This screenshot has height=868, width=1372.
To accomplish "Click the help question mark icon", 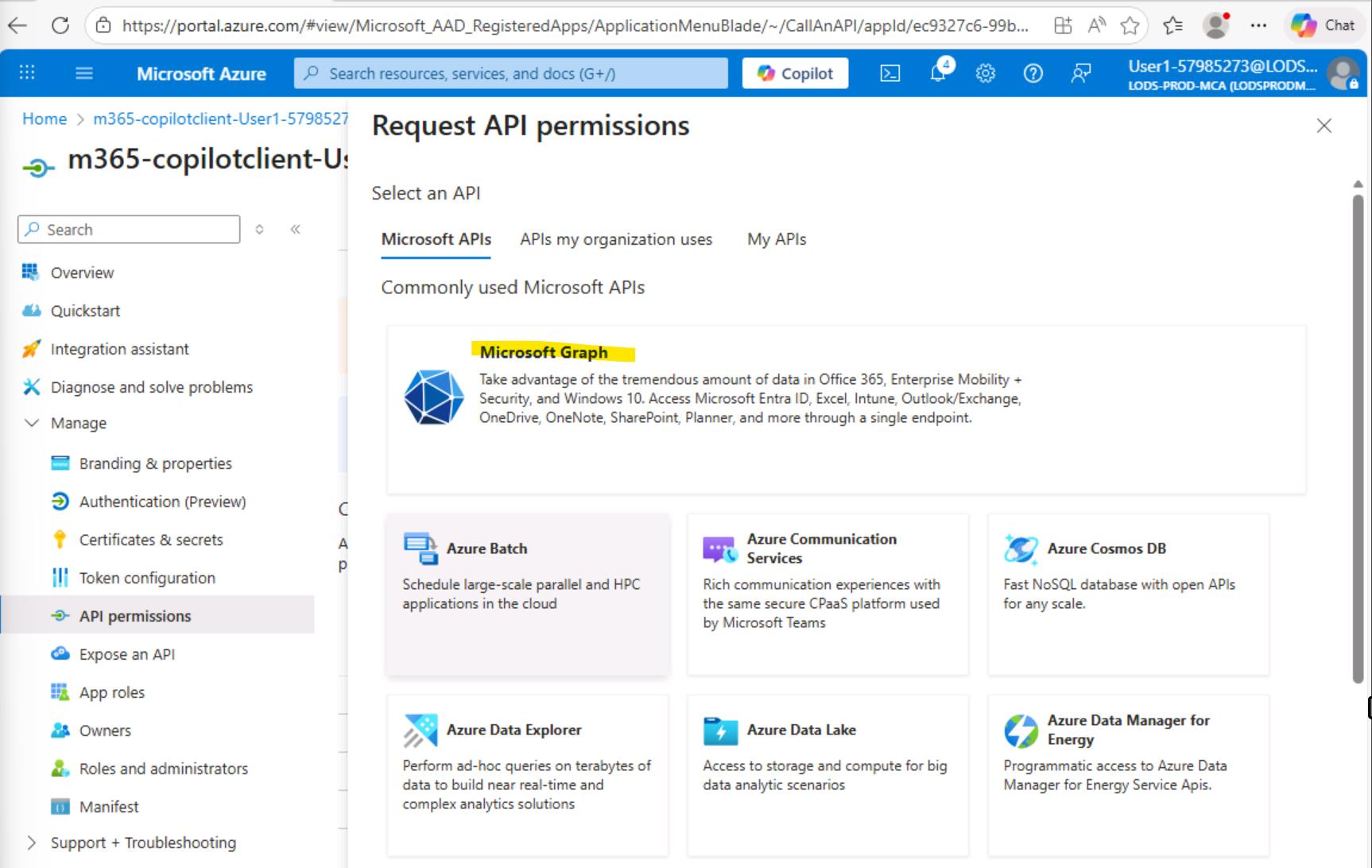I will pyautogui.click(x=1033, y=74).
